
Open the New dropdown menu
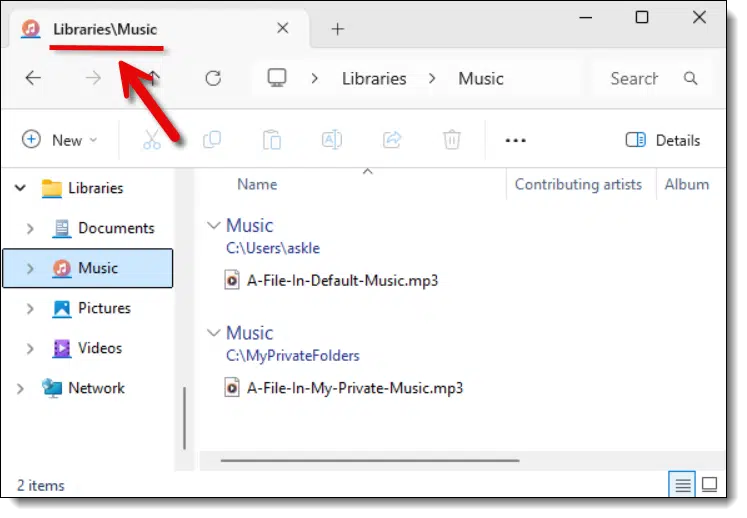[60, 140]
